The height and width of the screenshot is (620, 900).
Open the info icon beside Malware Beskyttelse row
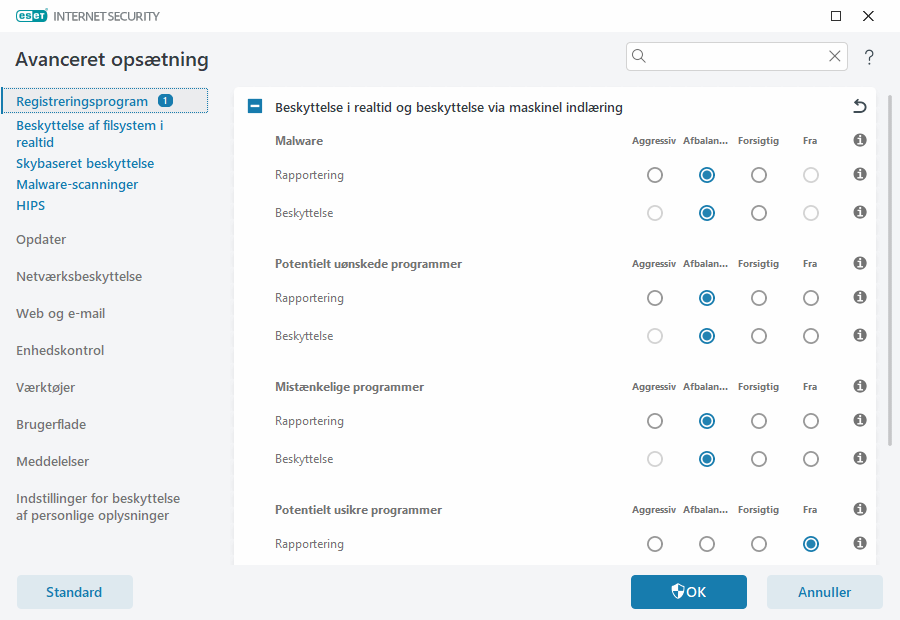(x=859, y=213)
